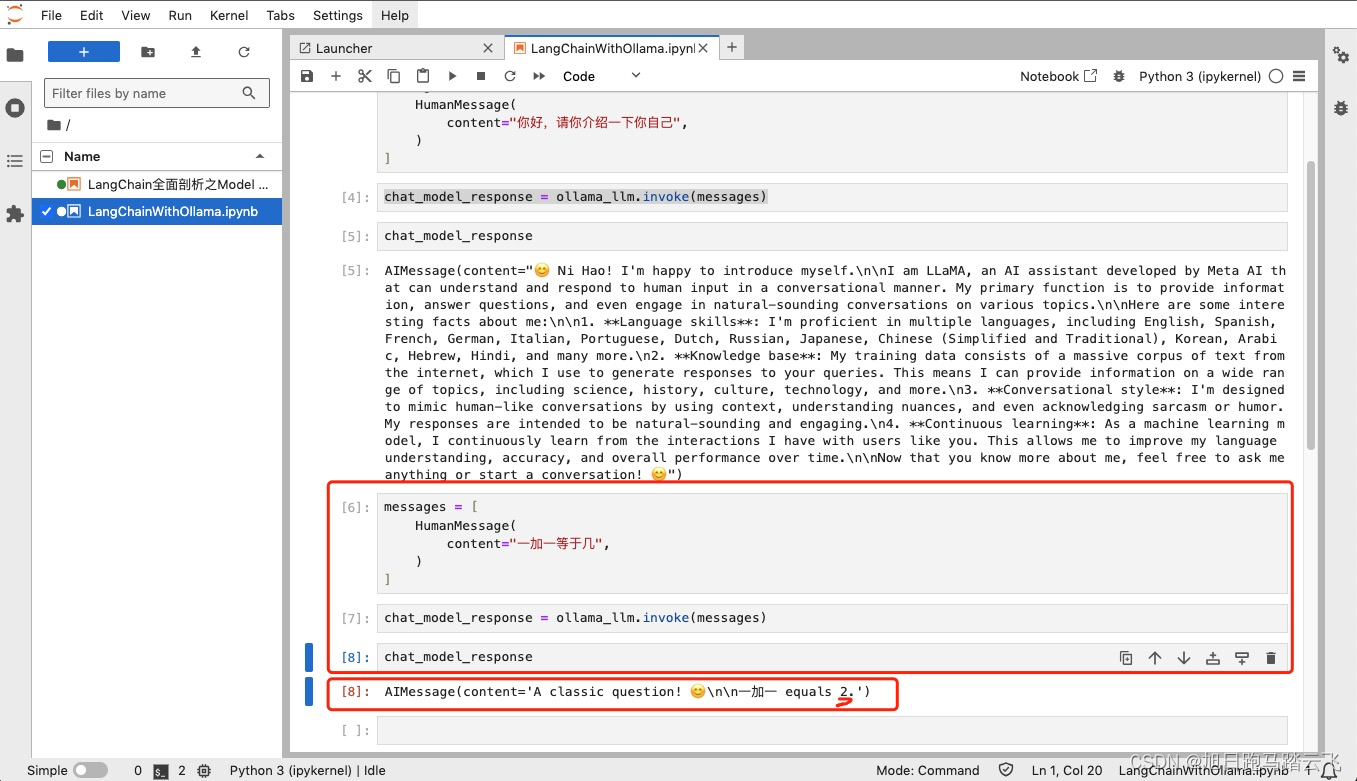This screenshot has height=781, width=1357.
Task: Open the cell type Code dropdown
Action: click(x=601, y=76)
